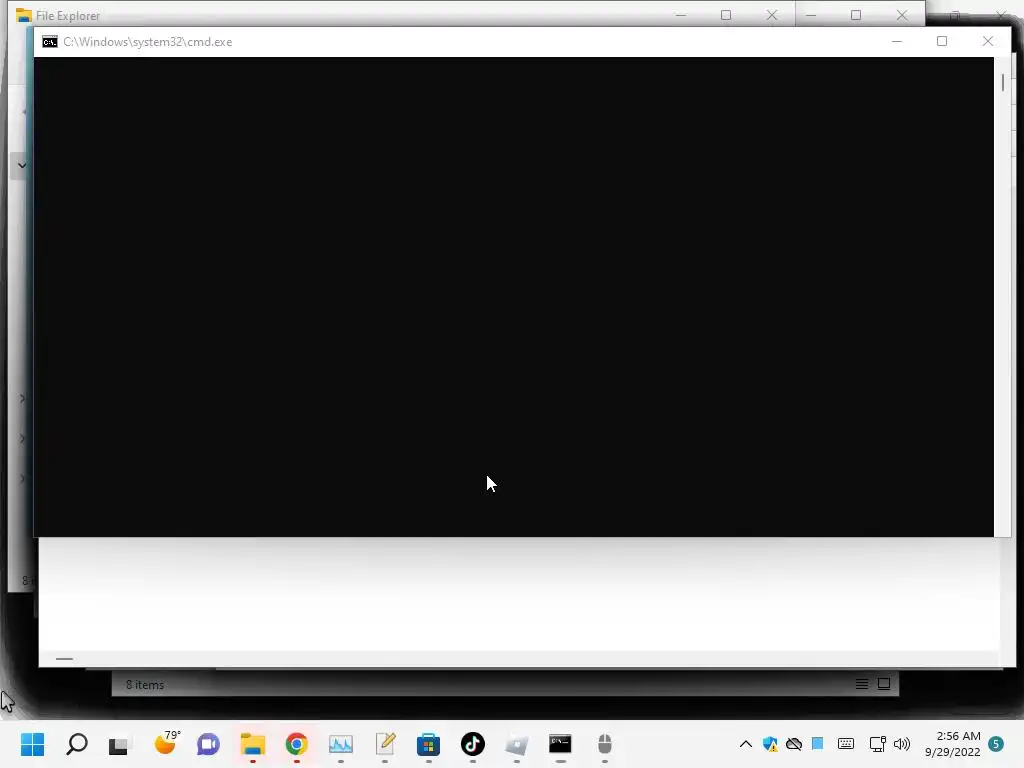The width and height of the screenshot is (1024, 768).
Task: Open TikTok from the taskbar
Action: 473,744
